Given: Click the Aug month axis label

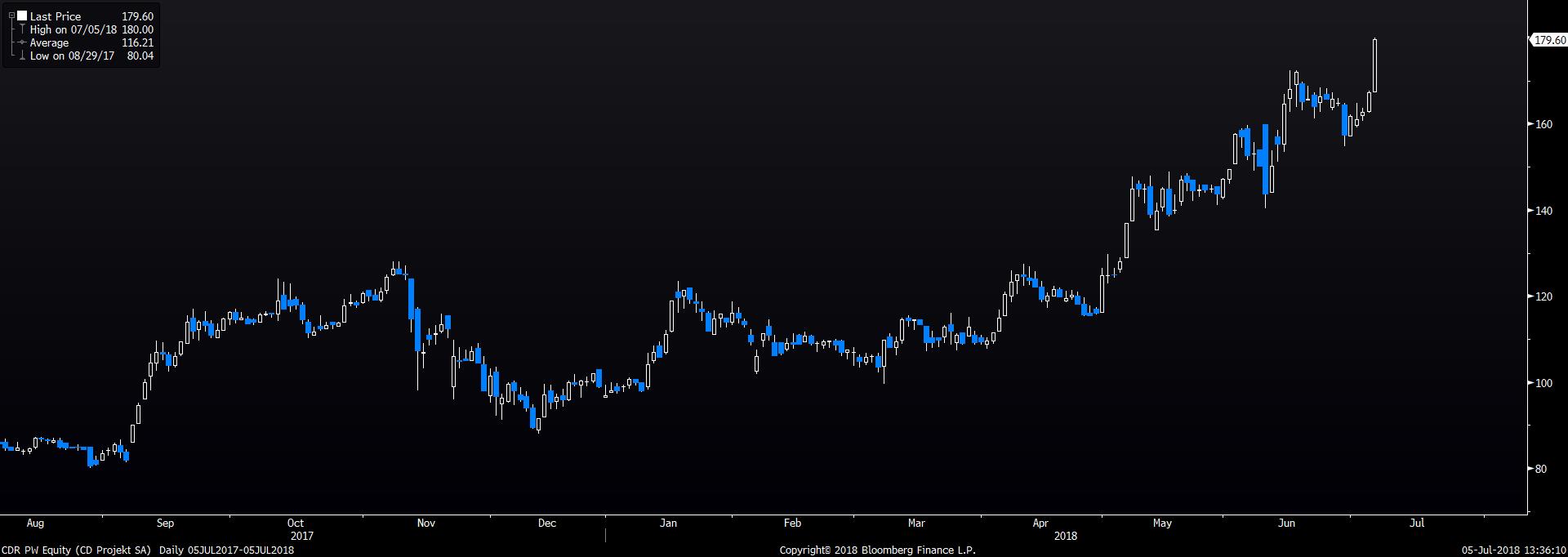Looking at the screenshot, I should coord(35,523).
